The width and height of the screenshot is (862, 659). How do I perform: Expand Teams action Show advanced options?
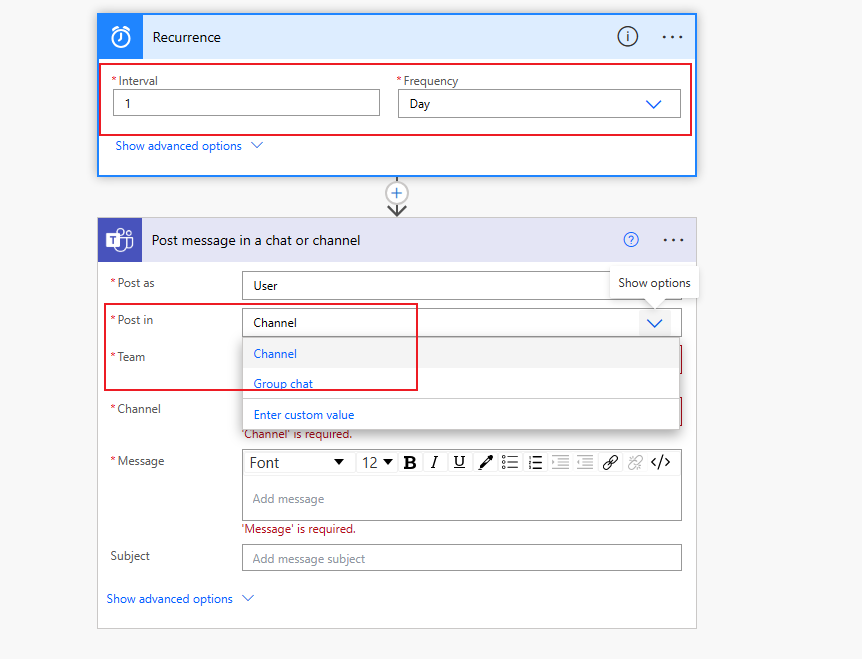(180, 599)
